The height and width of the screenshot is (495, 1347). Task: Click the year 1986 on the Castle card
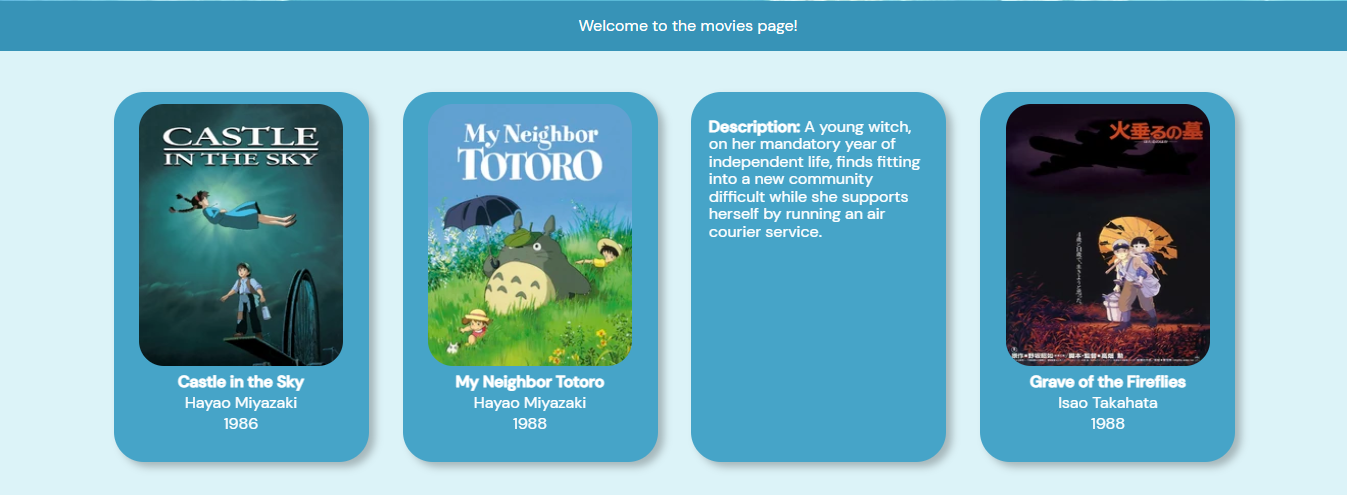(241, 424)
